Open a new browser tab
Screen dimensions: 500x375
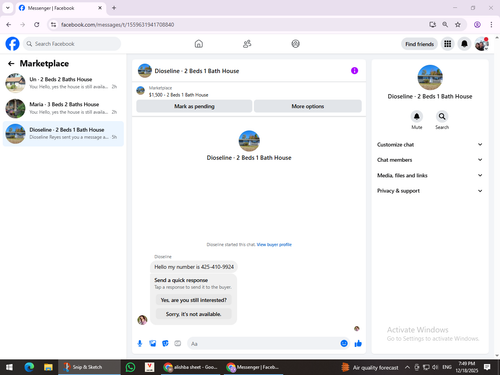(x=114, y=8)
